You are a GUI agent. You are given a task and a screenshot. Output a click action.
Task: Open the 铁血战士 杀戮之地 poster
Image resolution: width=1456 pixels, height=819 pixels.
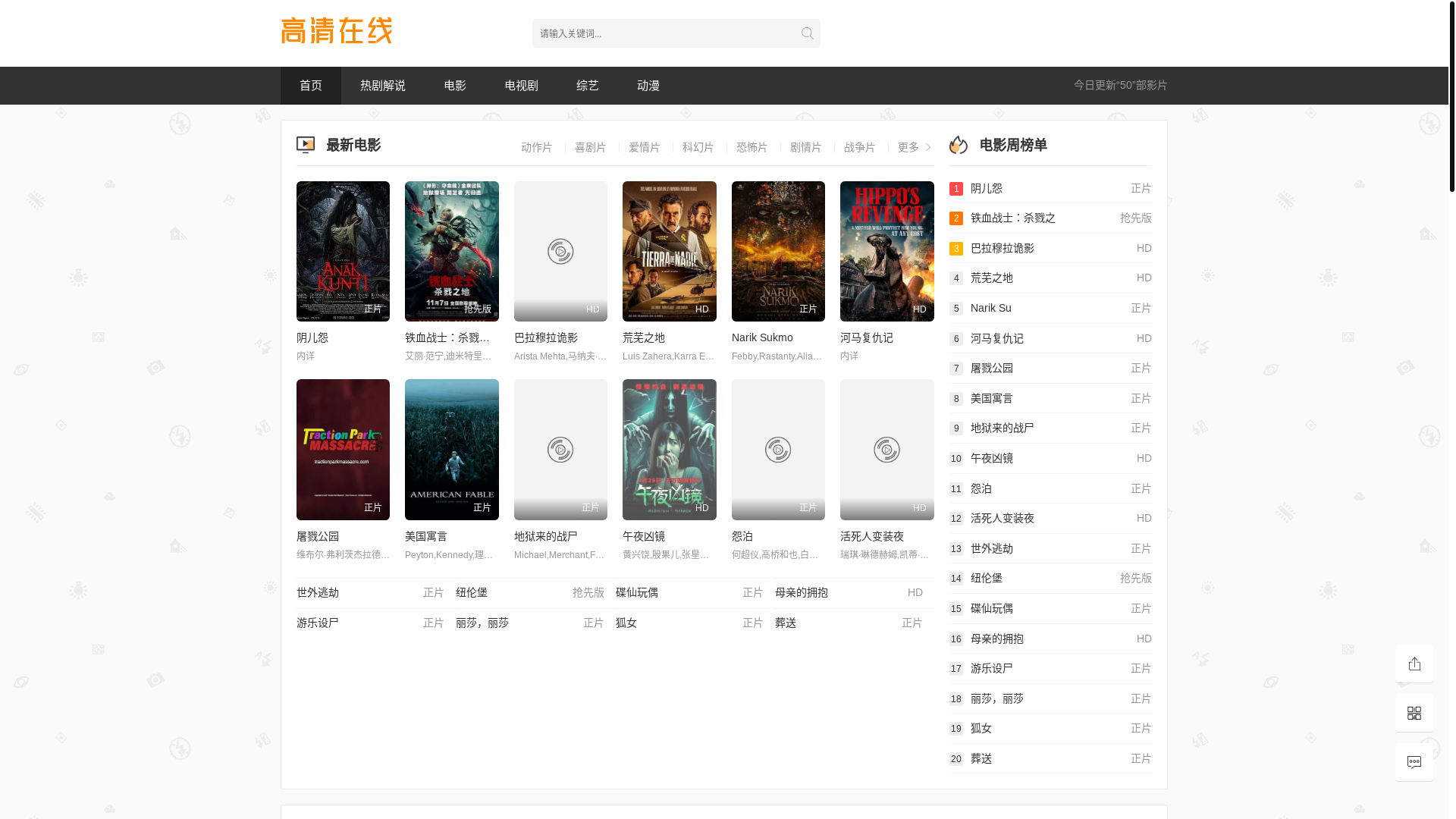pyautogui.click(x=452, y=251)
